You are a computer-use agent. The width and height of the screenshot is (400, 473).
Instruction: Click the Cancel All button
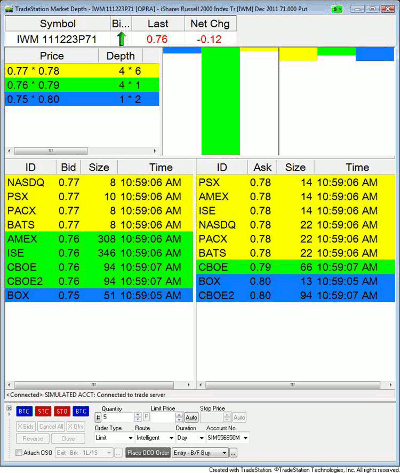51,427
